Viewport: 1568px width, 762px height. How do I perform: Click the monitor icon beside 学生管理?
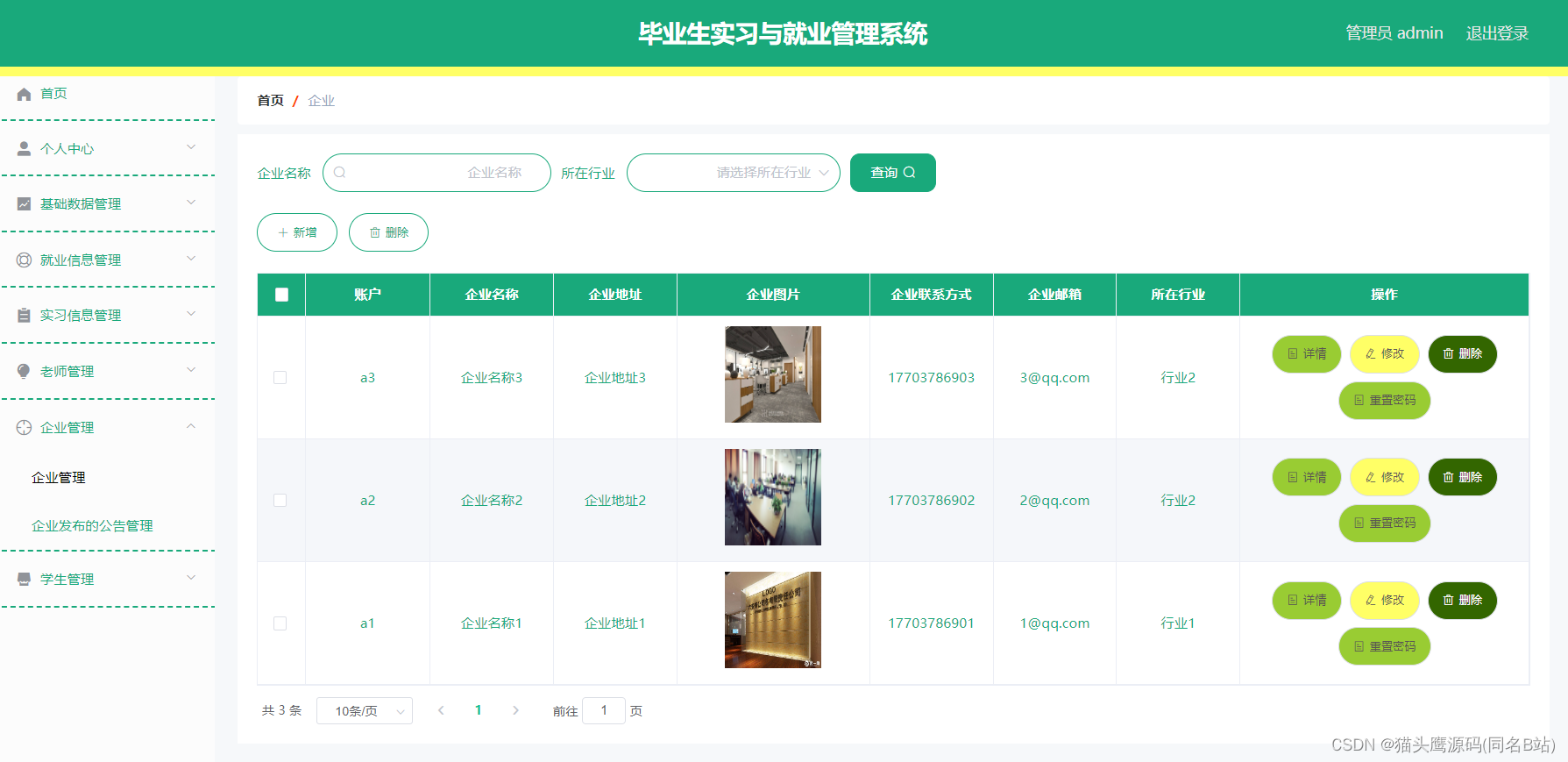point(24,579)
